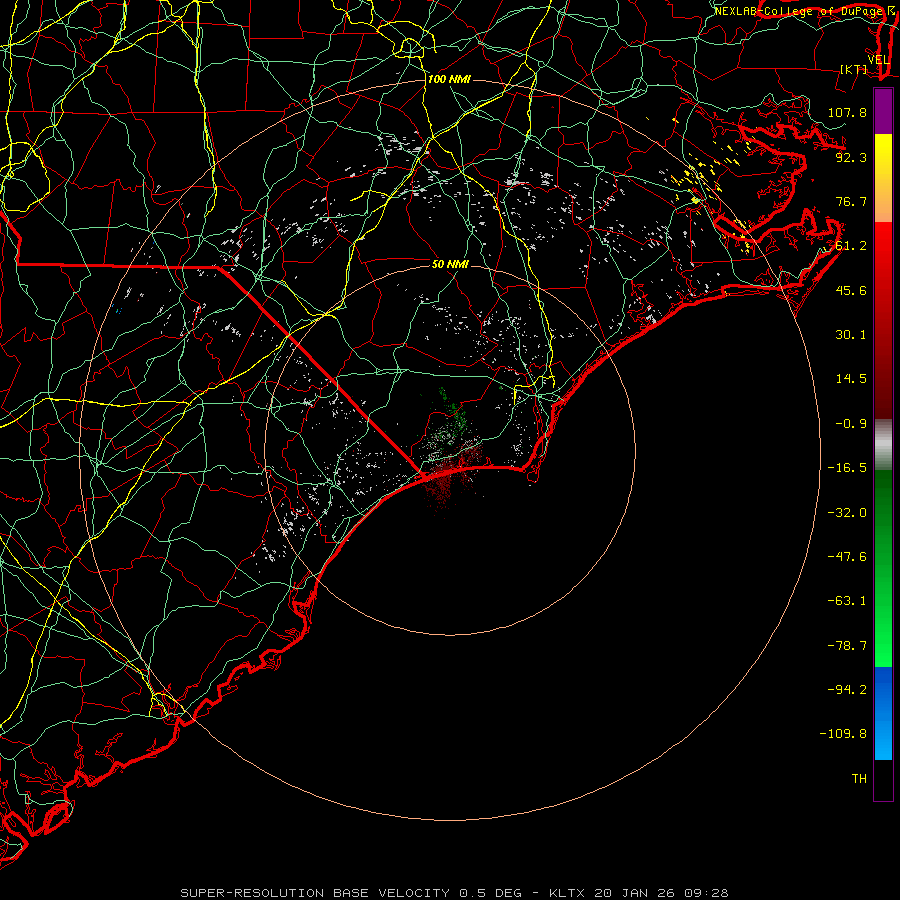Click the Super-Resolution Base Velocity caption
Screen dimensions: 900x900
pos(455,893)
